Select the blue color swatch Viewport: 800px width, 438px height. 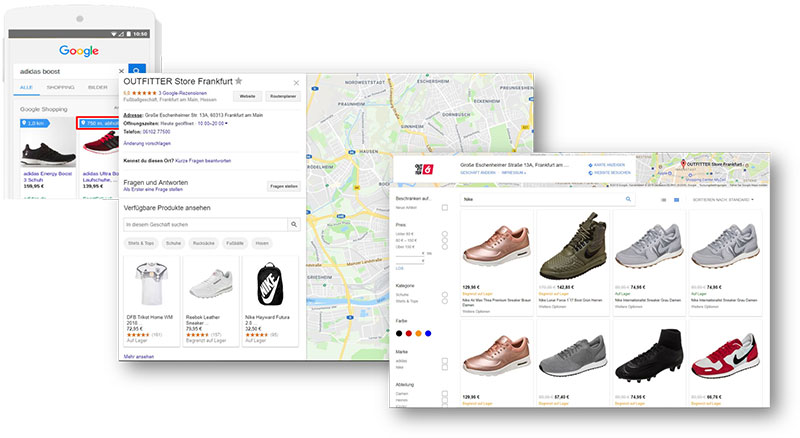(x=428, y=333)
